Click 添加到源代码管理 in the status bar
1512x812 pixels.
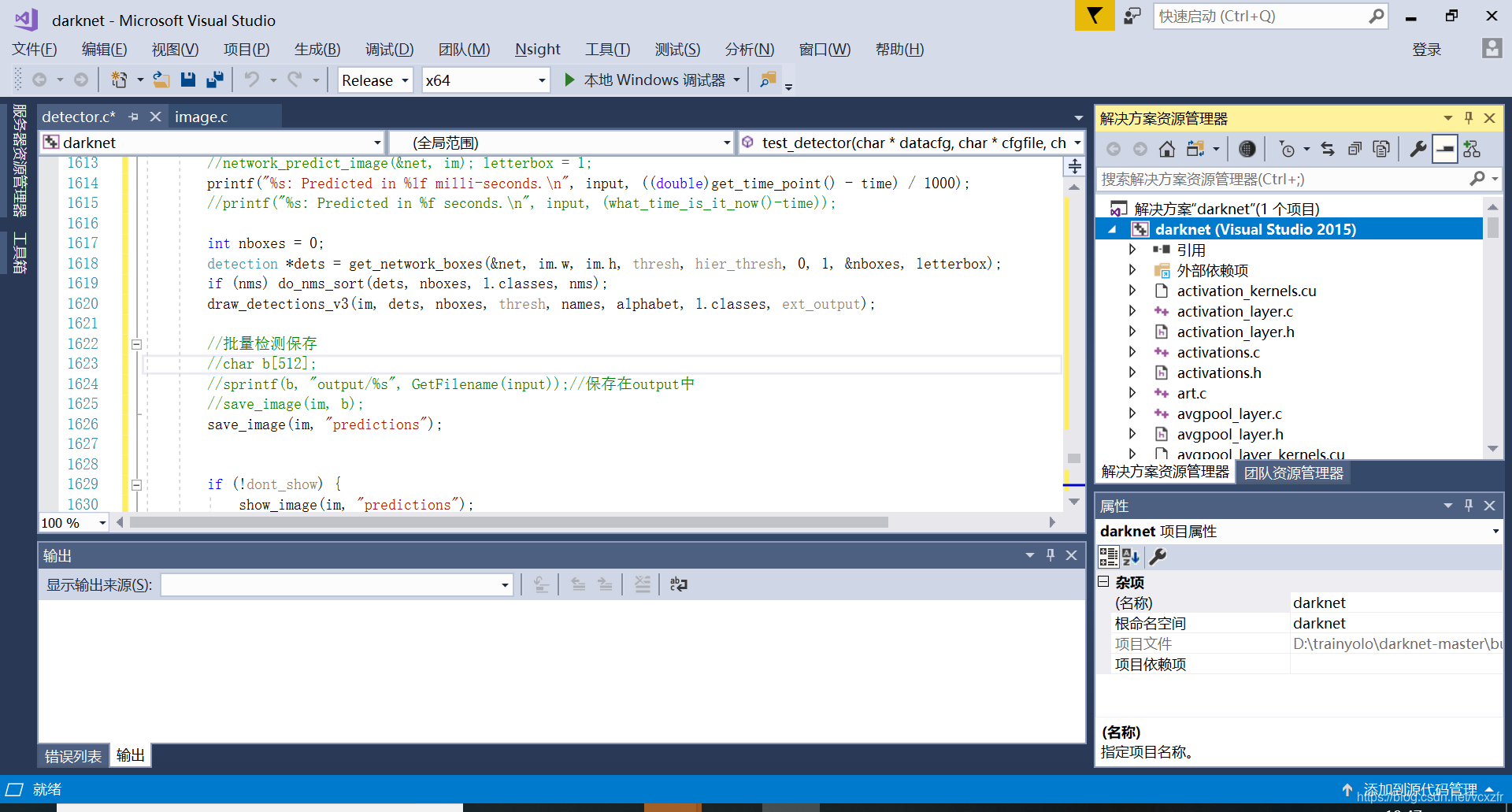click(1420, 789)
